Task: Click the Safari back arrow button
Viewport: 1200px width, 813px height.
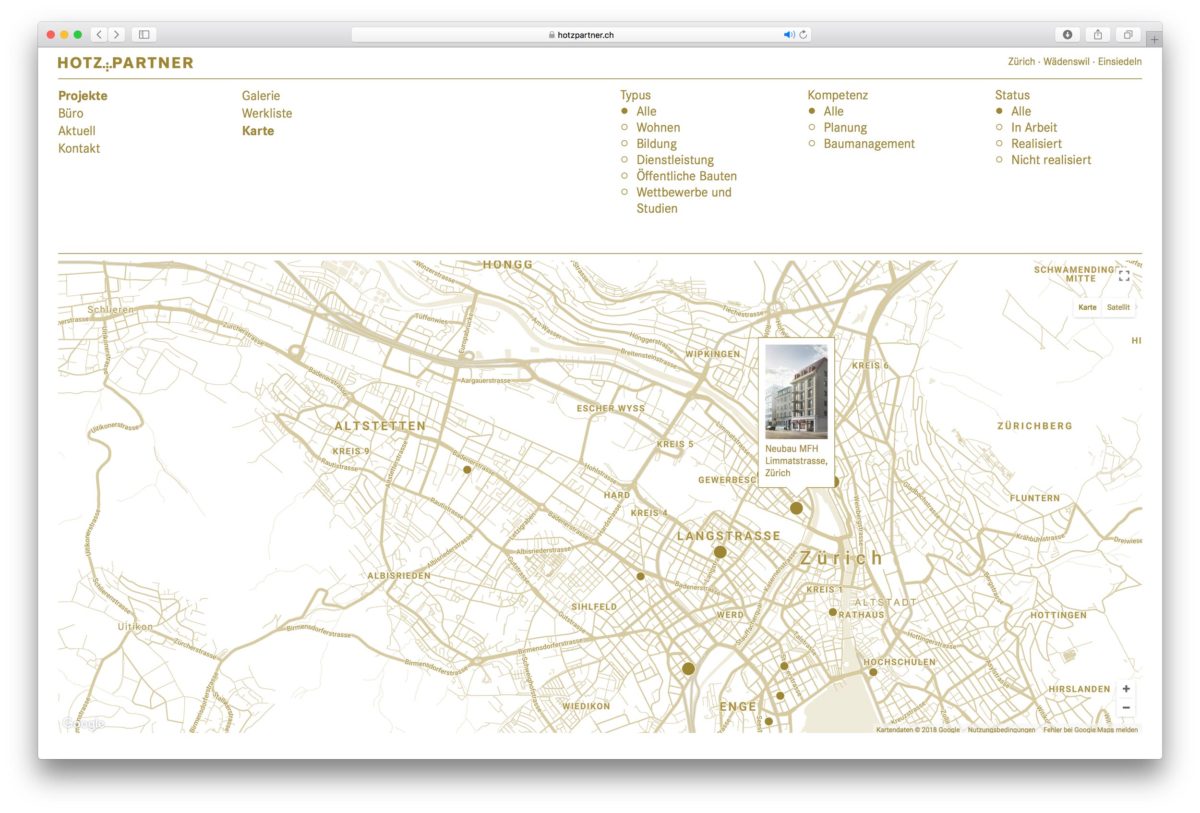Action: pyautogui.click(x=100, y=34)
